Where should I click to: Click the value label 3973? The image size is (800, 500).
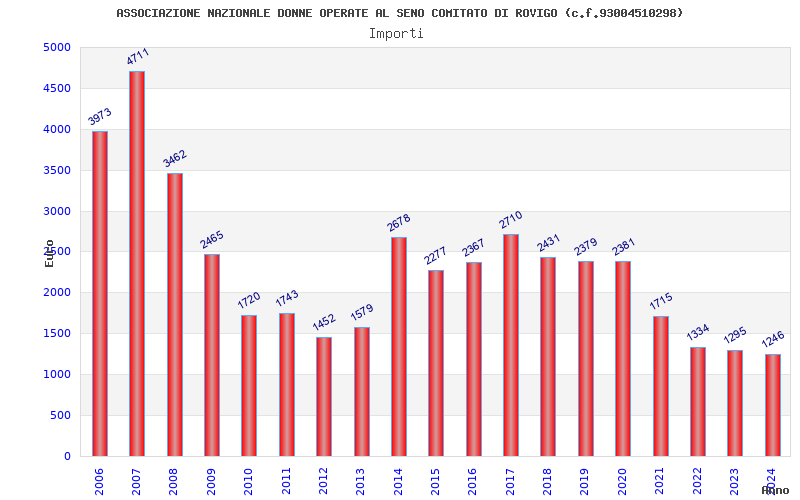pos(99,117)
